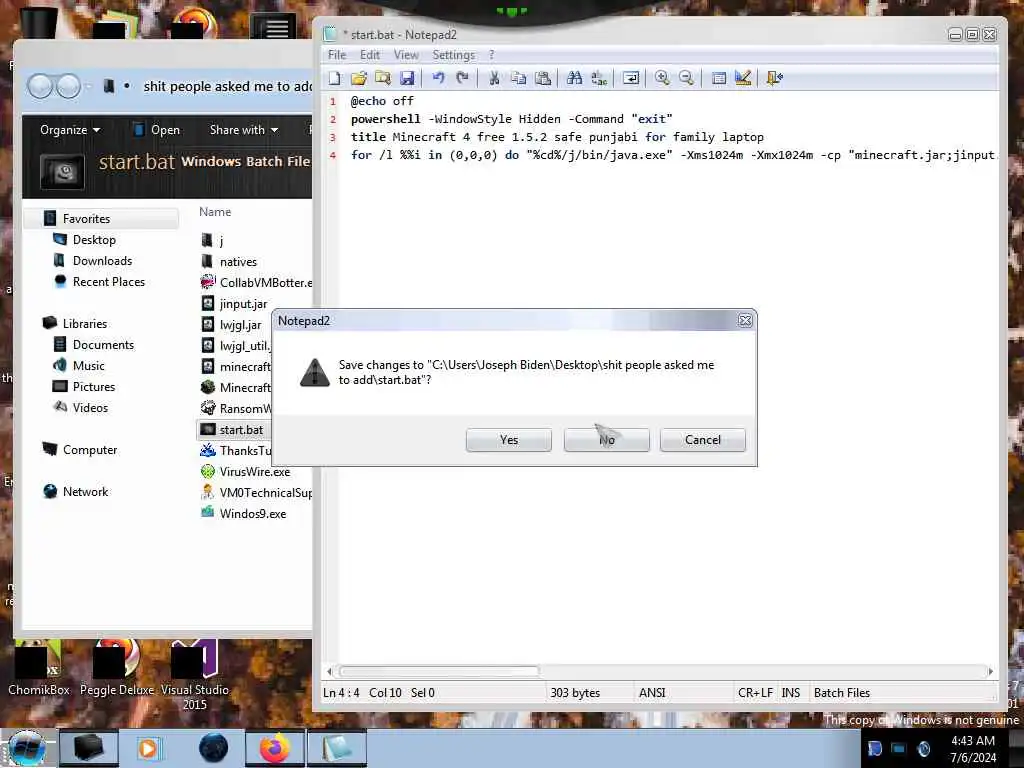Select Documents library in Explorer

(103, 344)
